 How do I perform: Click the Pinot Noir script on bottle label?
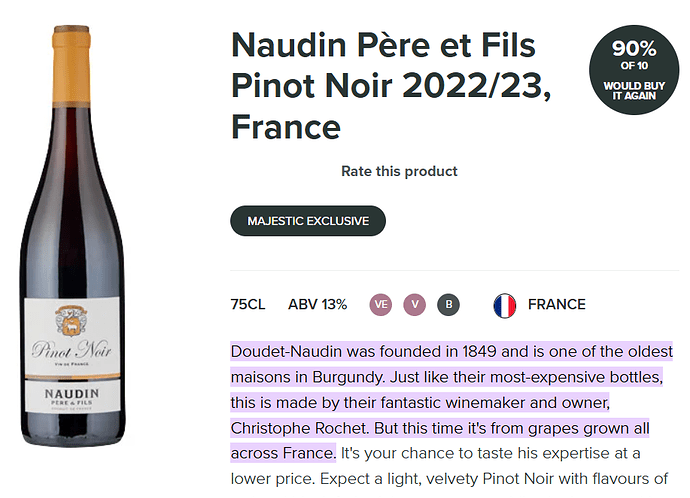click(x=71, y=350)
